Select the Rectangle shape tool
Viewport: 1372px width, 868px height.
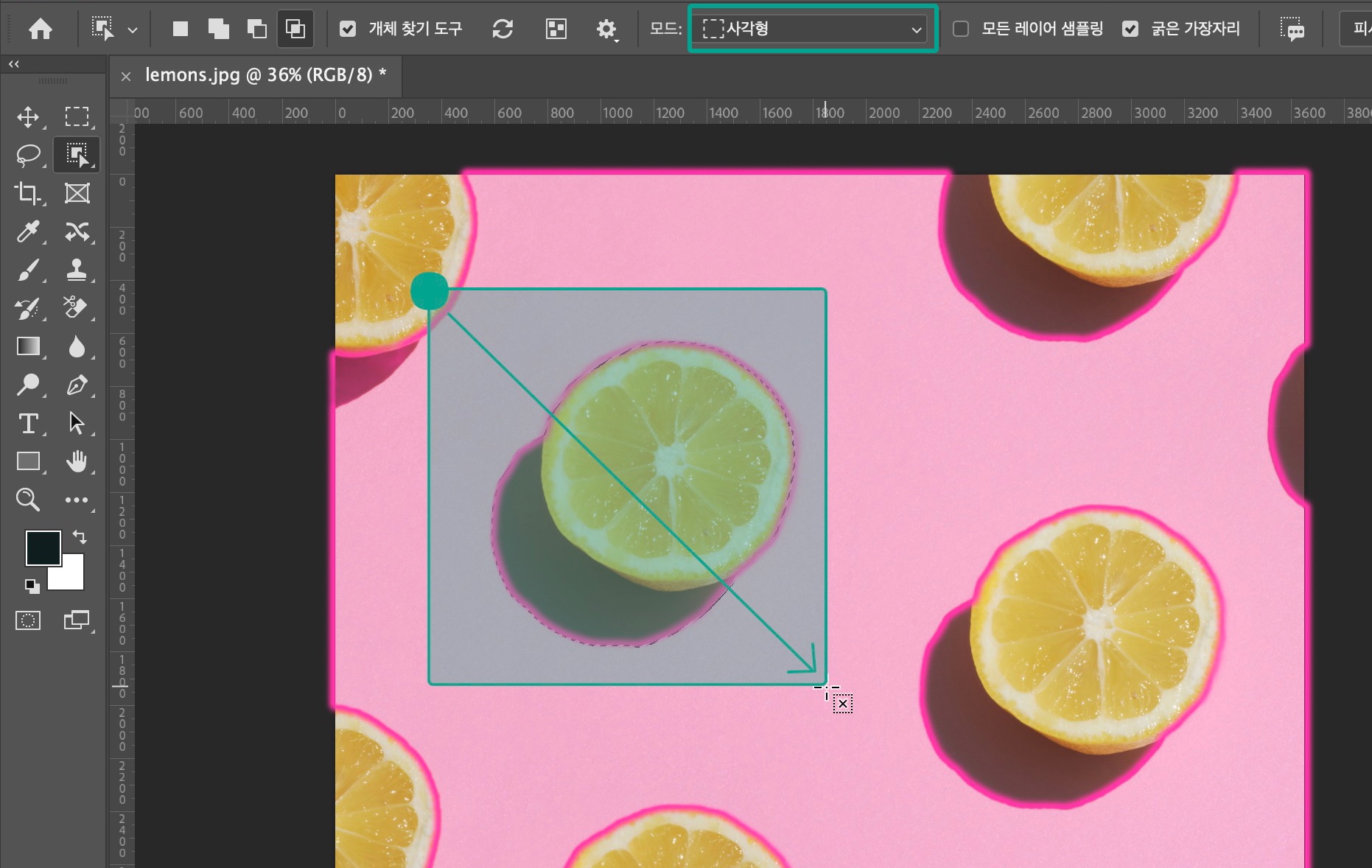click(x=28, y=461)
